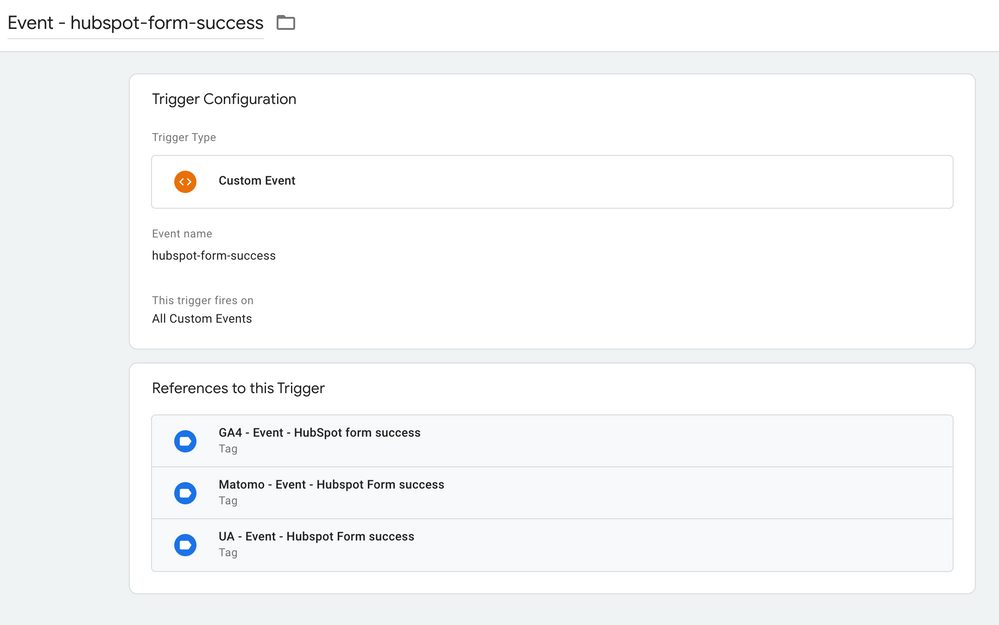The image size is (999, 625).
Task: Click the folder icon beside trigger name
Action: click(285, 23)
